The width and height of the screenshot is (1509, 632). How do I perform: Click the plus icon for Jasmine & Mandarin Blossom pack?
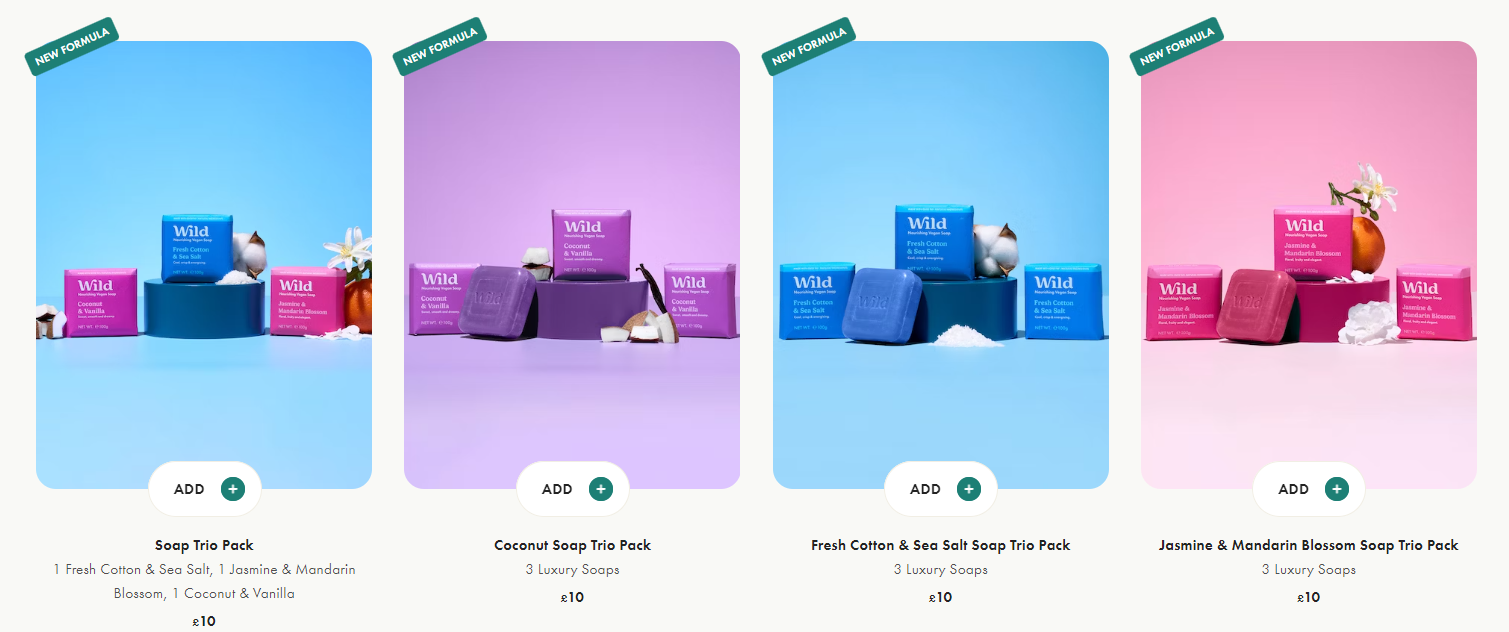click(x=1337, y=489)
